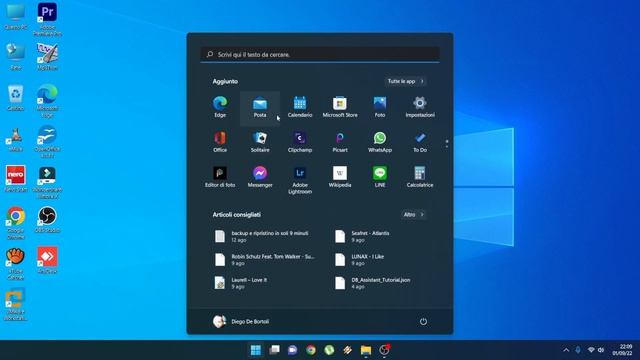Launch the To Do app

click(420, 142)
